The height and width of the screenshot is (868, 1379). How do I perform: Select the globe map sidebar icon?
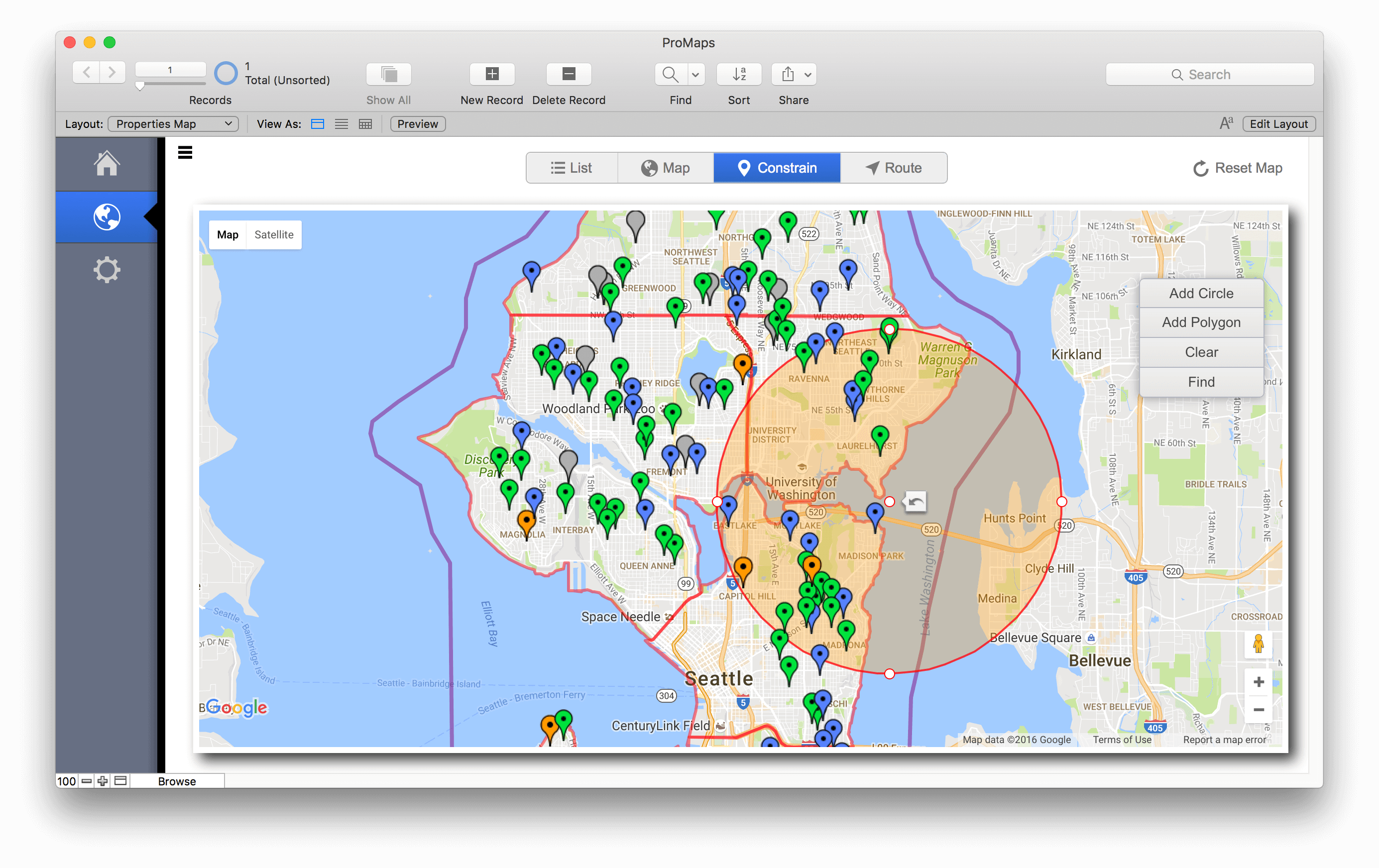tap(107, 217)
